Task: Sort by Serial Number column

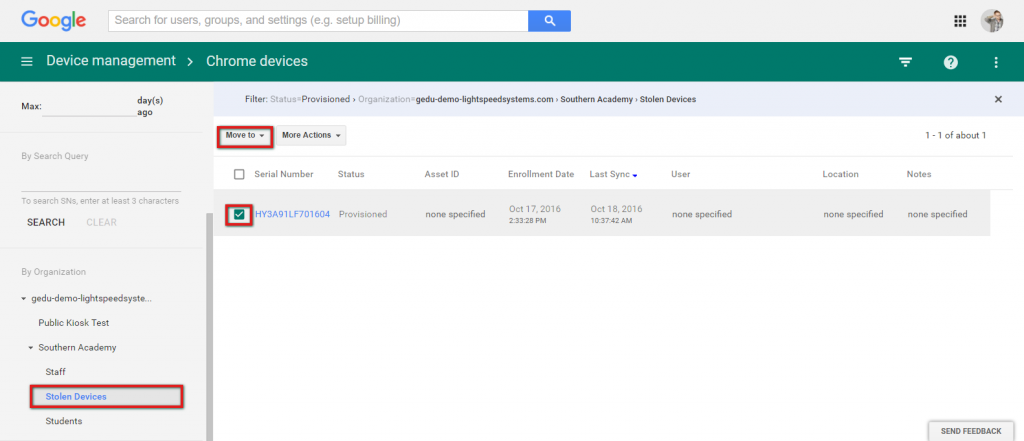Action: [283, 174]
